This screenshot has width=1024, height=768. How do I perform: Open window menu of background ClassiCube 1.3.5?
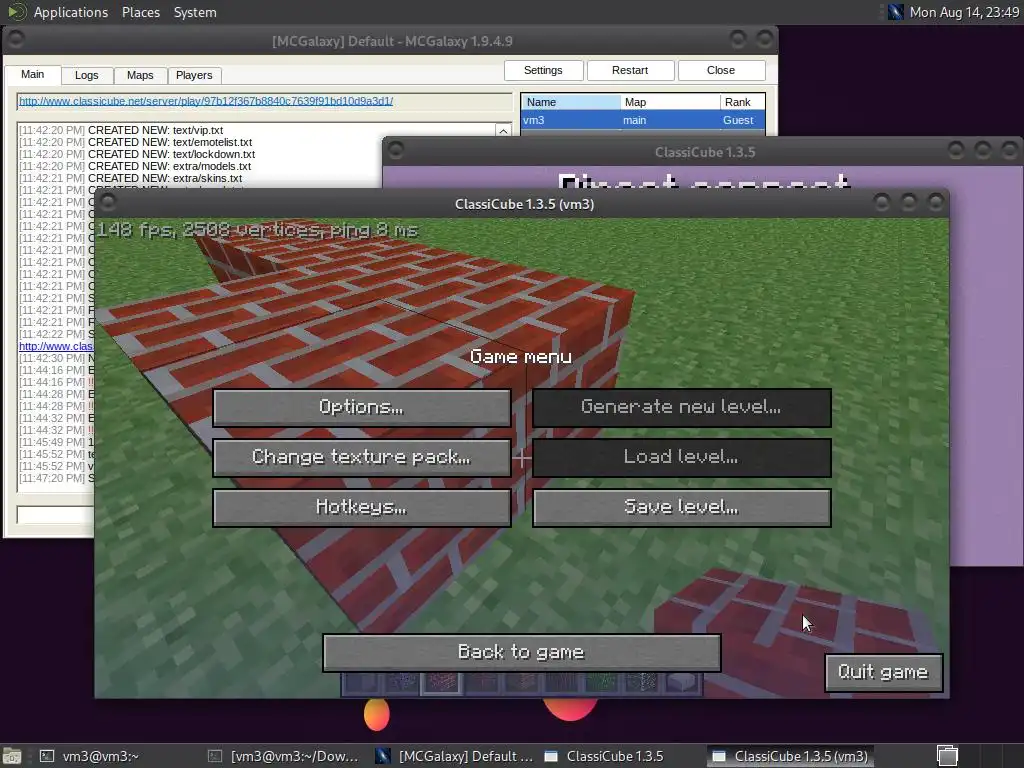tap(396, 150)
